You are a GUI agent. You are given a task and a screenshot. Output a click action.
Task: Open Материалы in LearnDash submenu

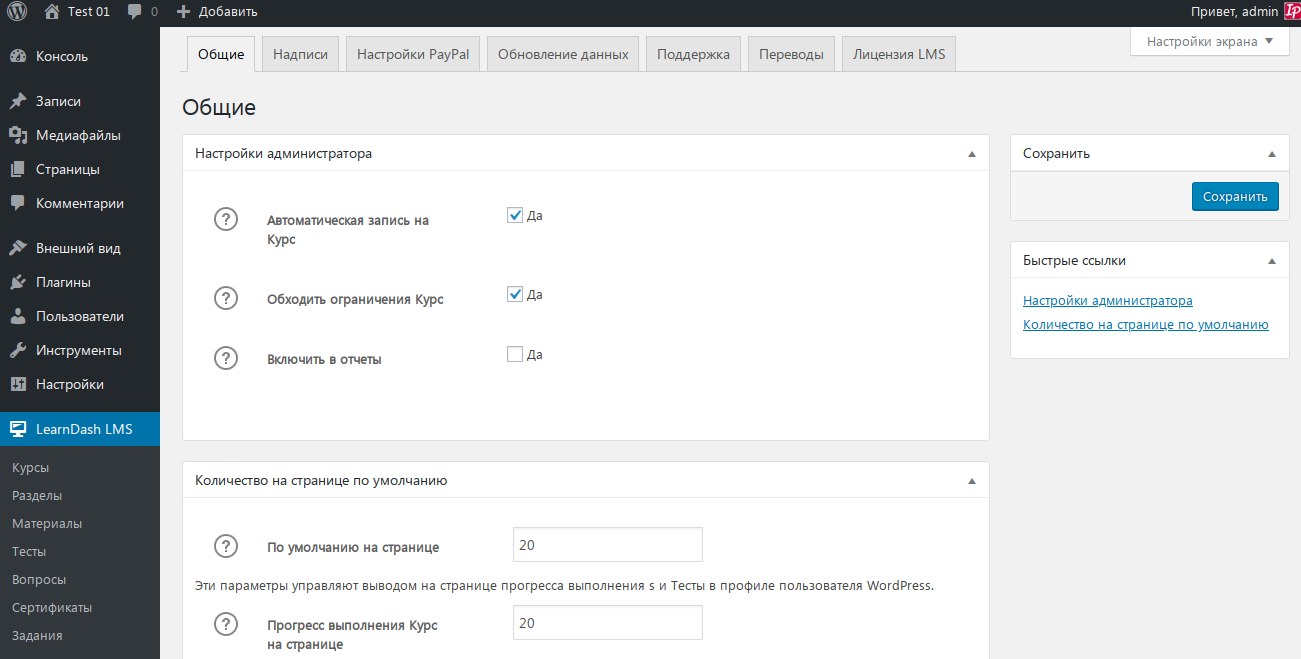(x=47, y=523)
